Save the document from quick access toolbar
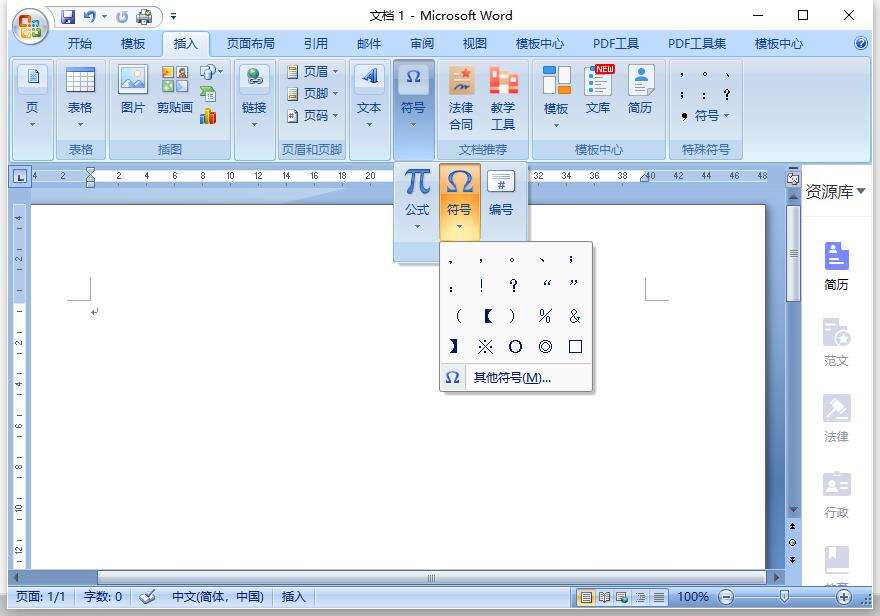This screenshot has height=616, width=880. (68, 17)
